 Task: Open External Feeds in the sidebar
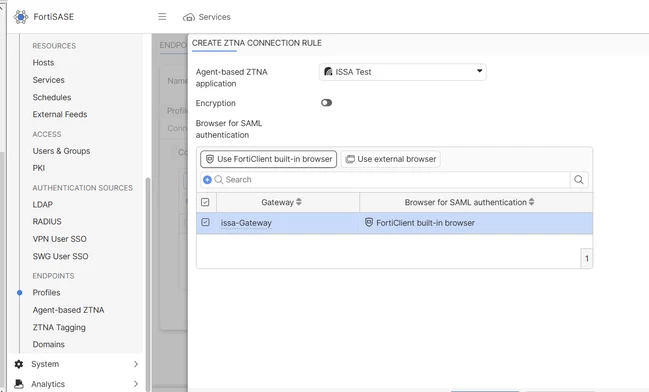pyautogui.click(x=60, y=114)
